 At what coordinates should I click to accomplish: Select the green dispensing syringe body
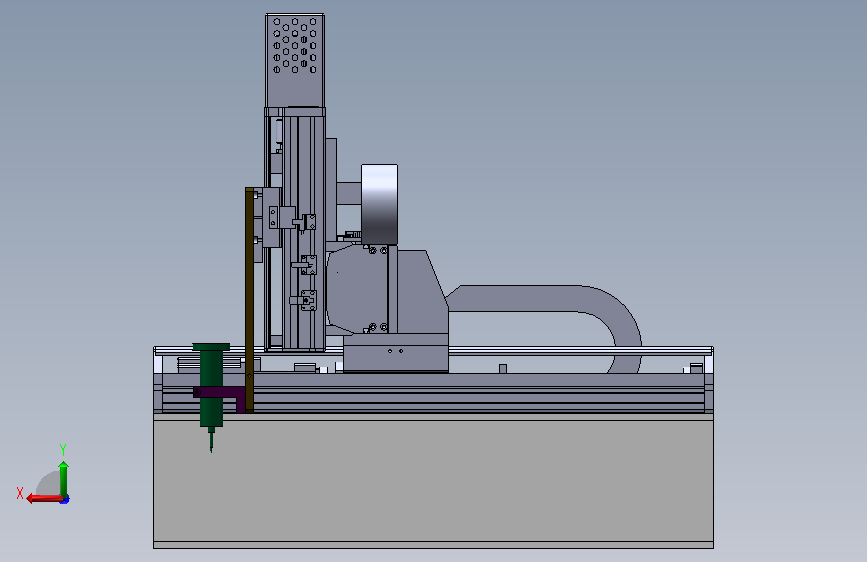click(211, 385)
